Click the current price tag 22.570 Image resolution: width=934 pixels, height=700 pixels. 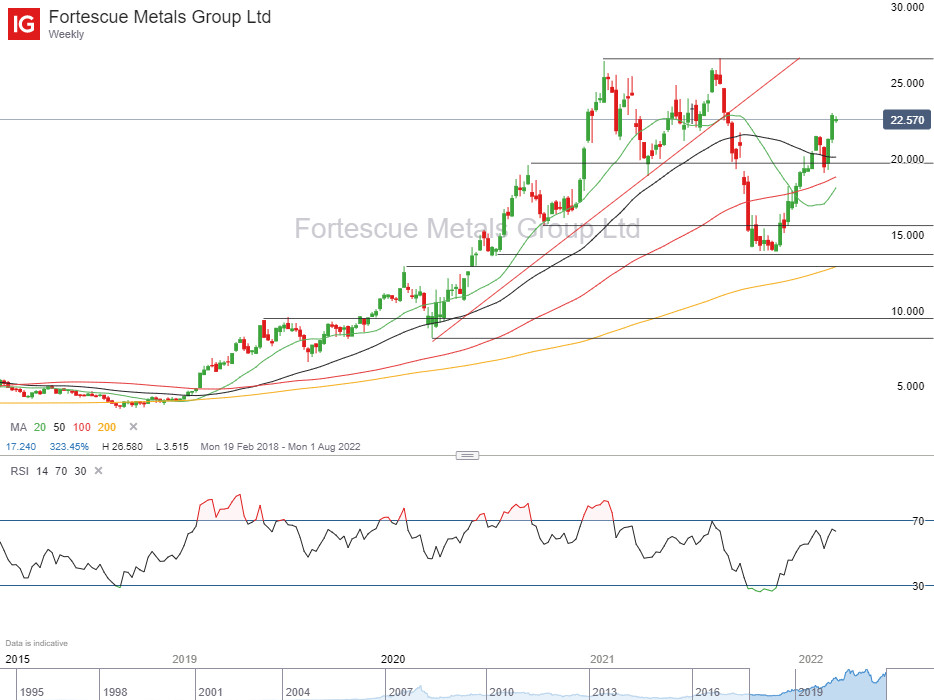pos(906,120)
